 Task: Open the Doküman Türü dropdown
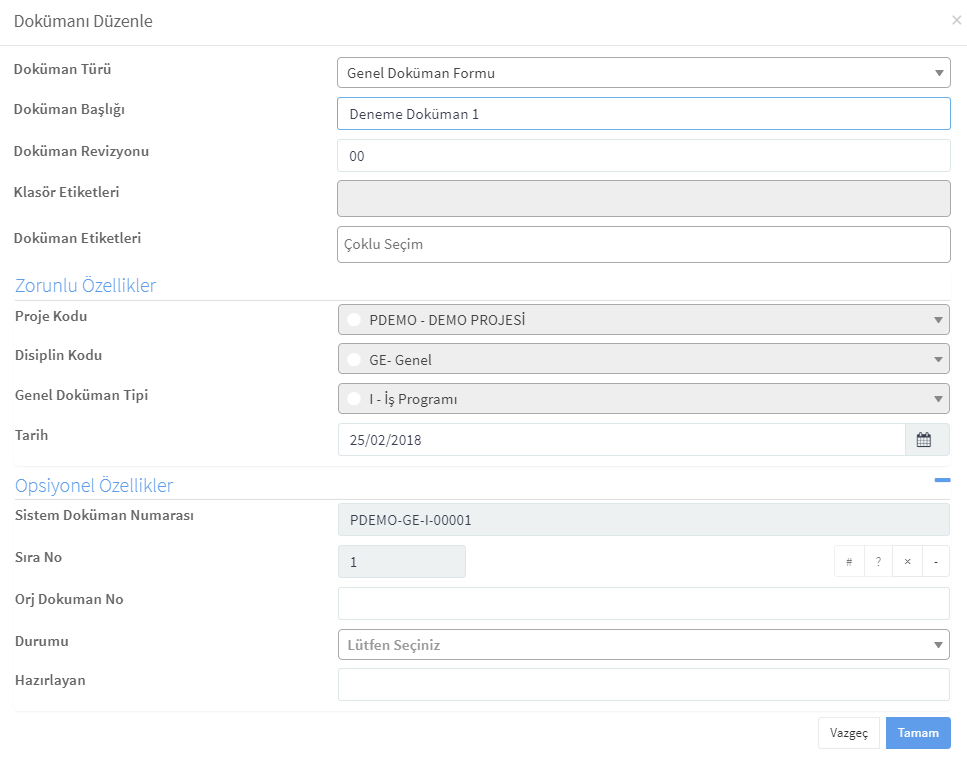point(643,73)
